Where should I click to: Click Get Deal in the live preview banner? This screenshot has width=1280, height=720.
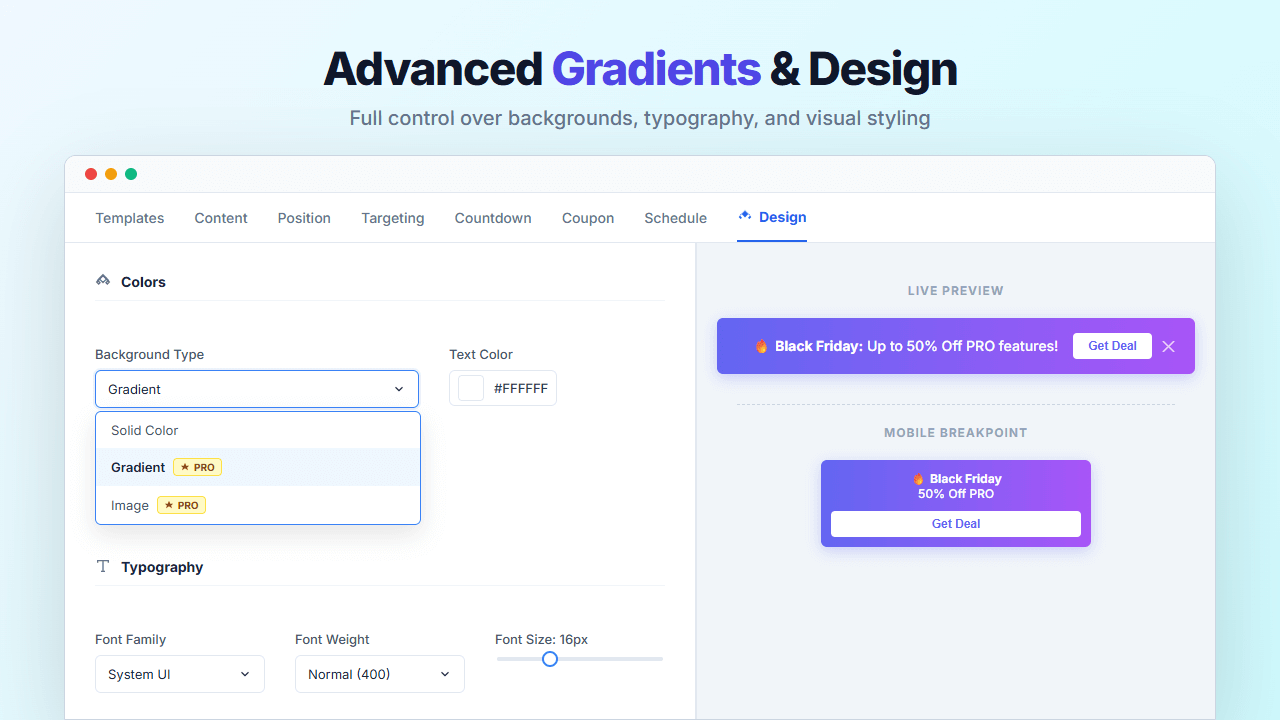pos(1112,346)
